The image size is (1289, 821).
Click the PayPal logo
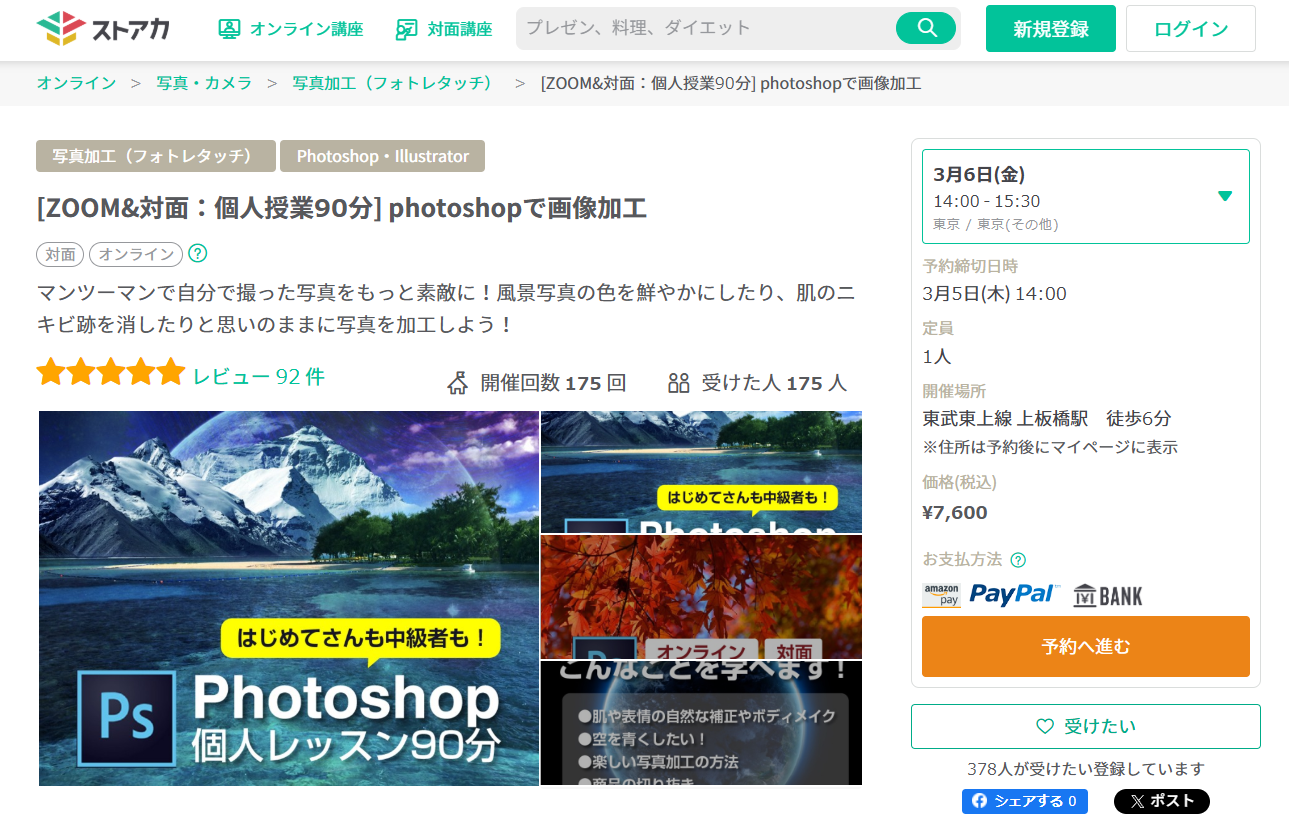(1013, 595)
